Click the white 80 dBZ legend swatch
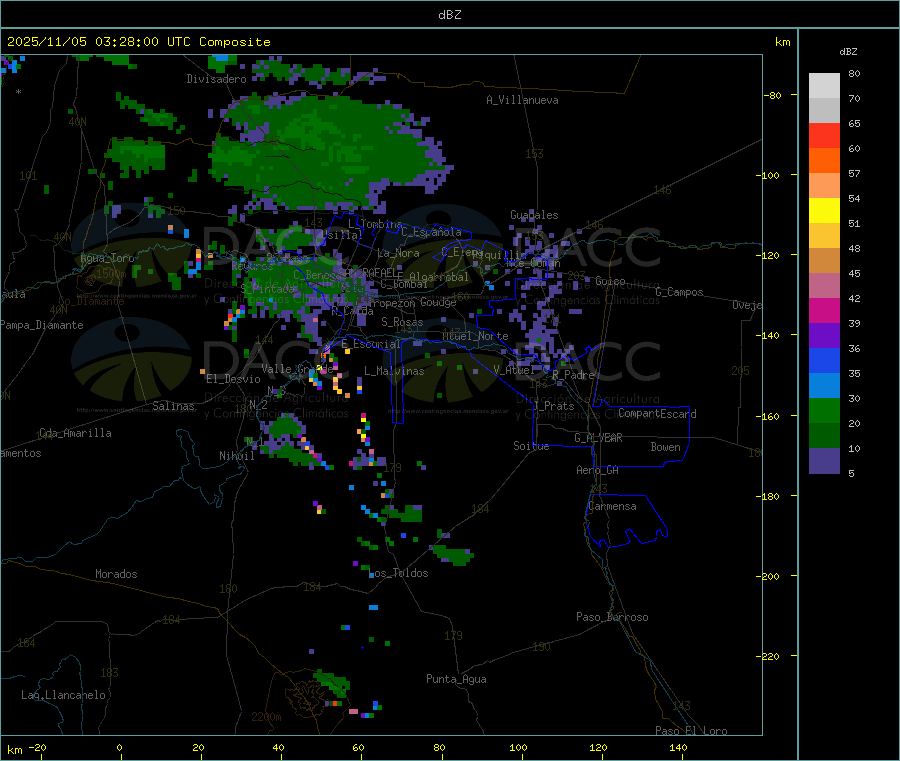900x761 pixels. tap(824, 86)
